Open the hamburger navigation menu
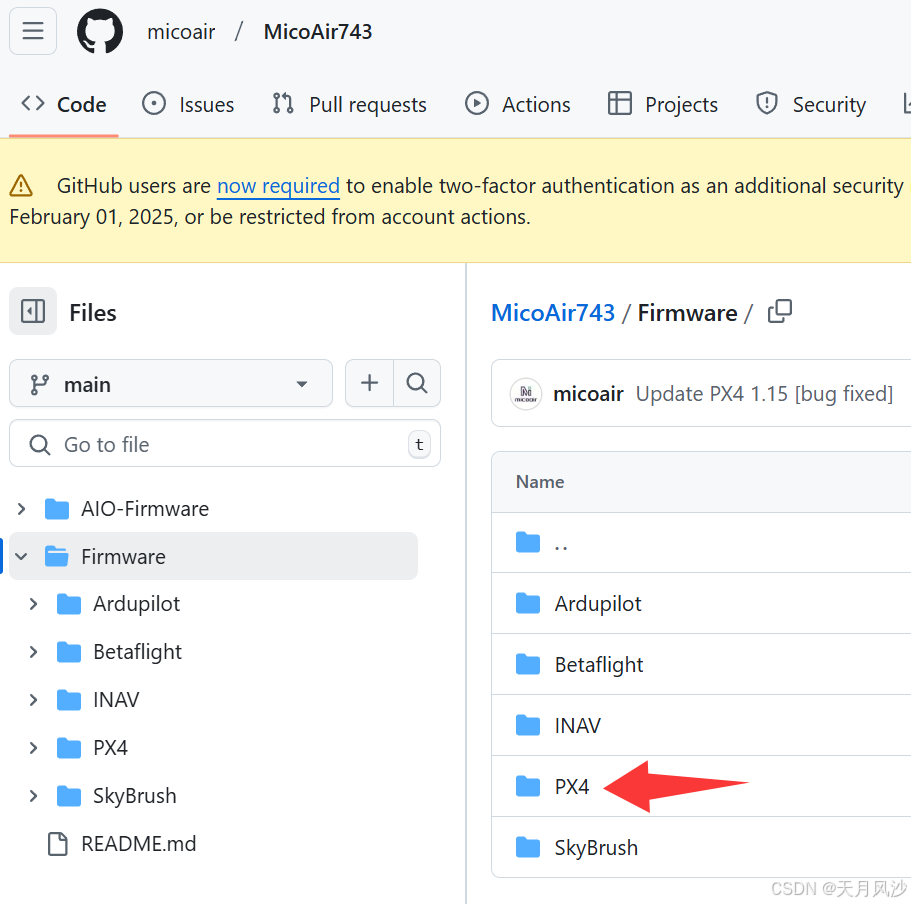This screenshot has width=911, height=904. [33, 31]
